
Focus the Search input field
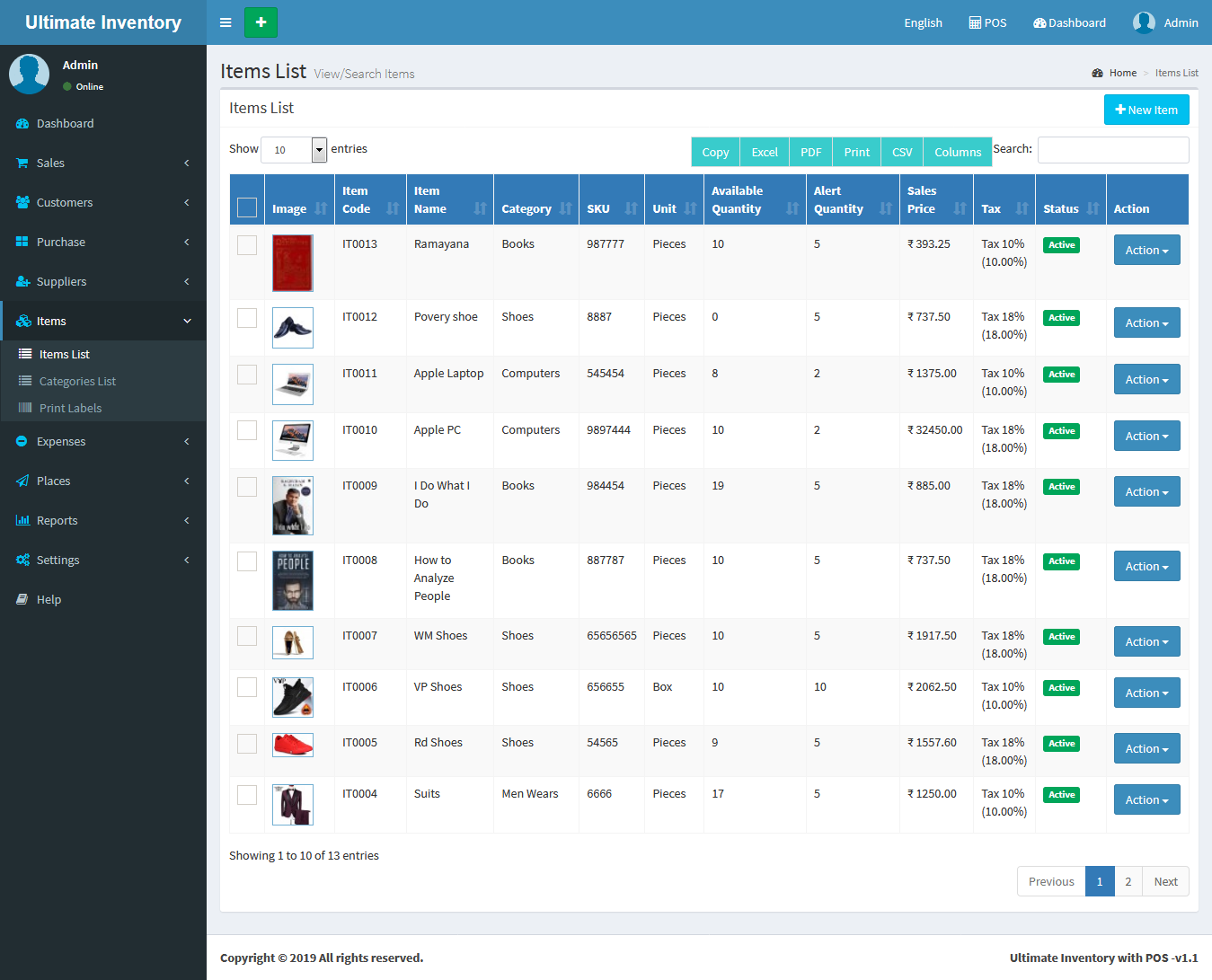coord(1112,150)
